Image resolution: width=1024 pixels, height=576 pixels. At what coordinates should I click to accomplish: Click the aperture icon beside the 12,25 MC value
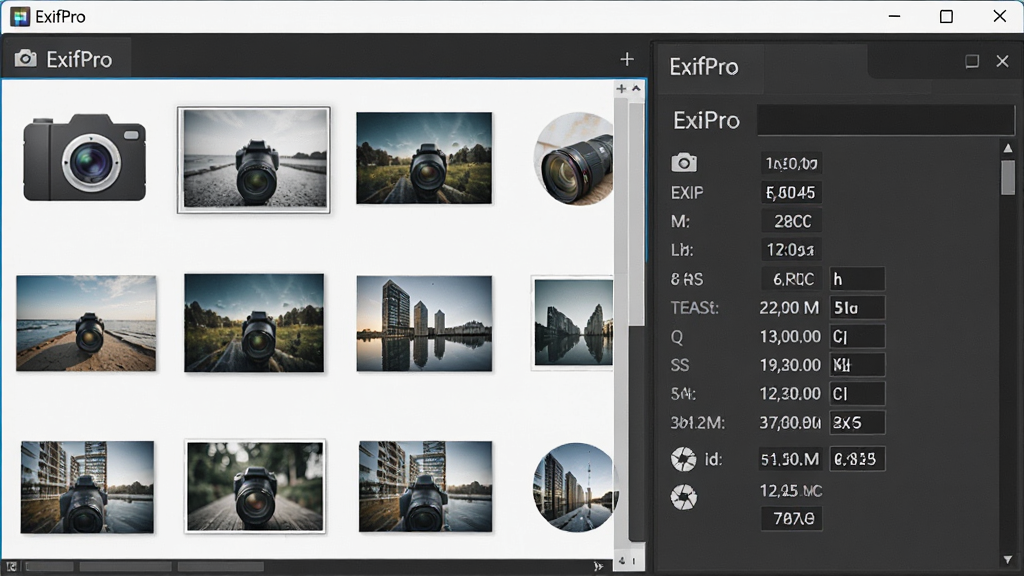point(684,498)
